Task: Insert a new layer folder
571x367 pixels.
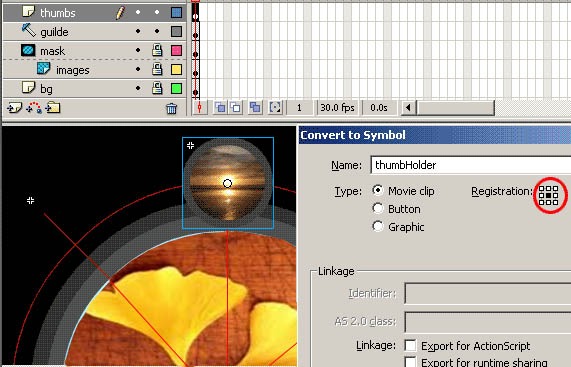Action: point(53,108)
